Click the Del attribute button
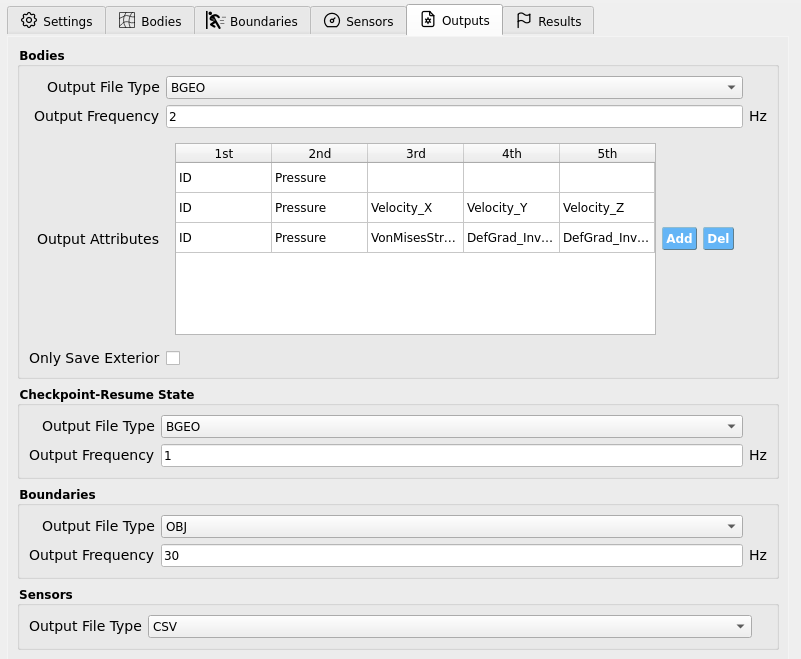Image resolution: width=801 pixels, height=659 pixels. click(718, 239)
